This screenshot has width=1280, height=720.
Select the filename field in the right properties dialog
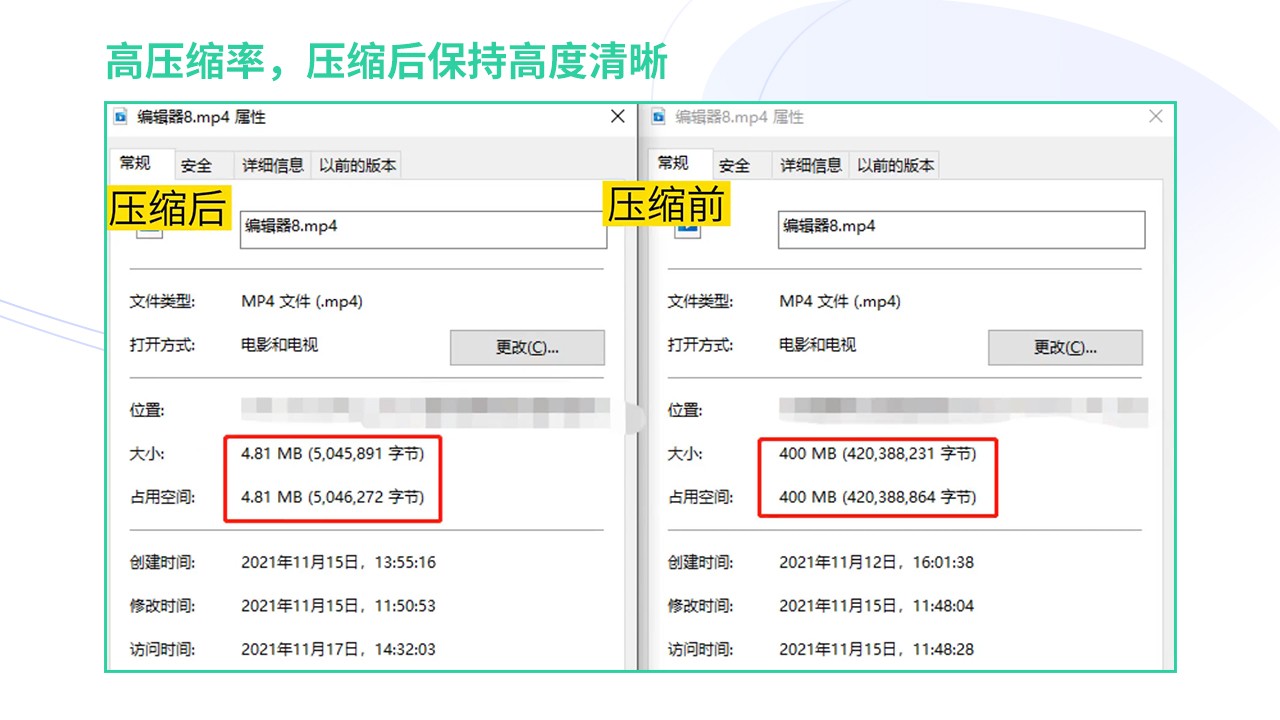pos(960,230)
